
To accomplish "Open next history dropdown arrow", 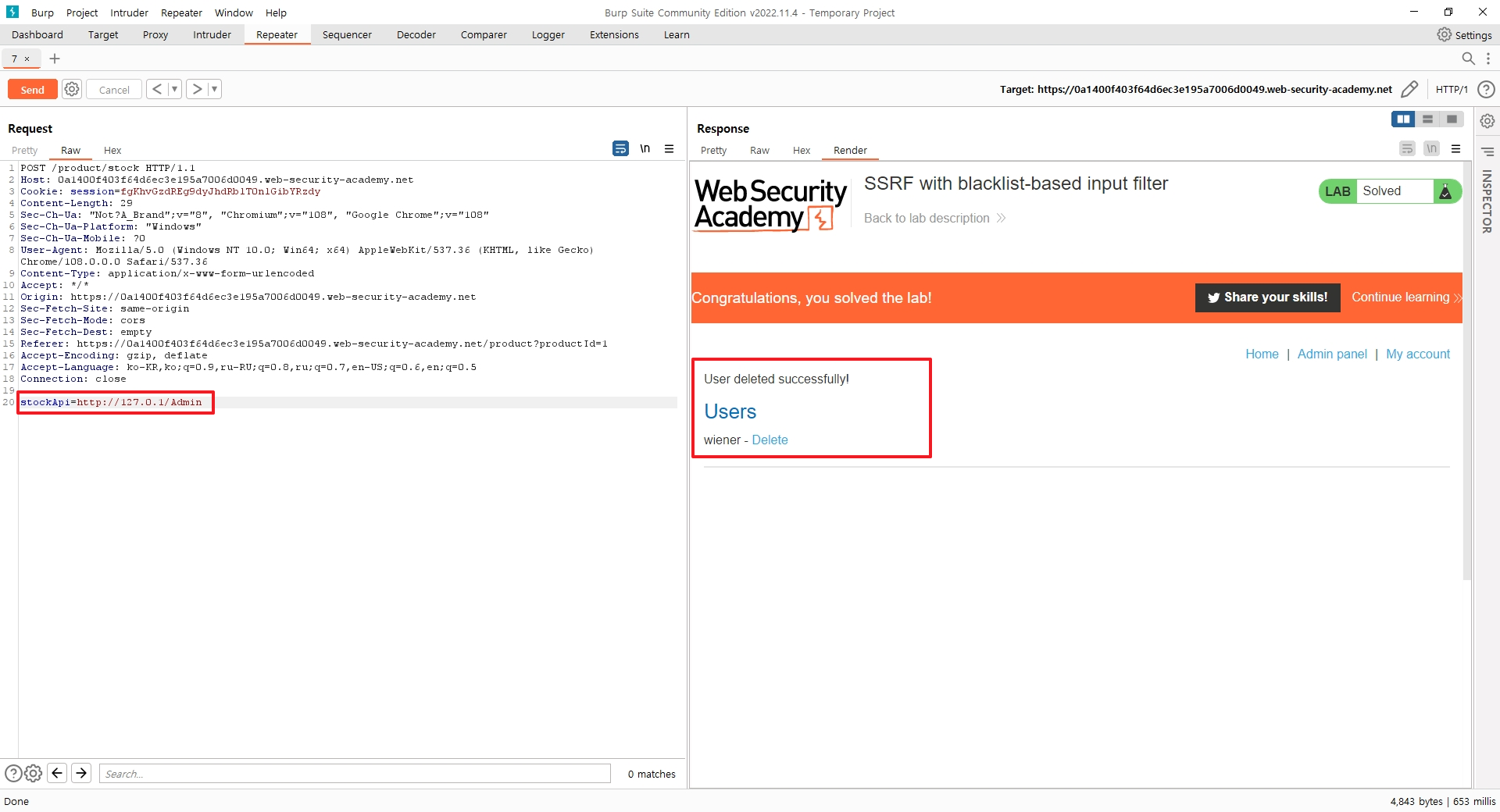I will (215, 89).
